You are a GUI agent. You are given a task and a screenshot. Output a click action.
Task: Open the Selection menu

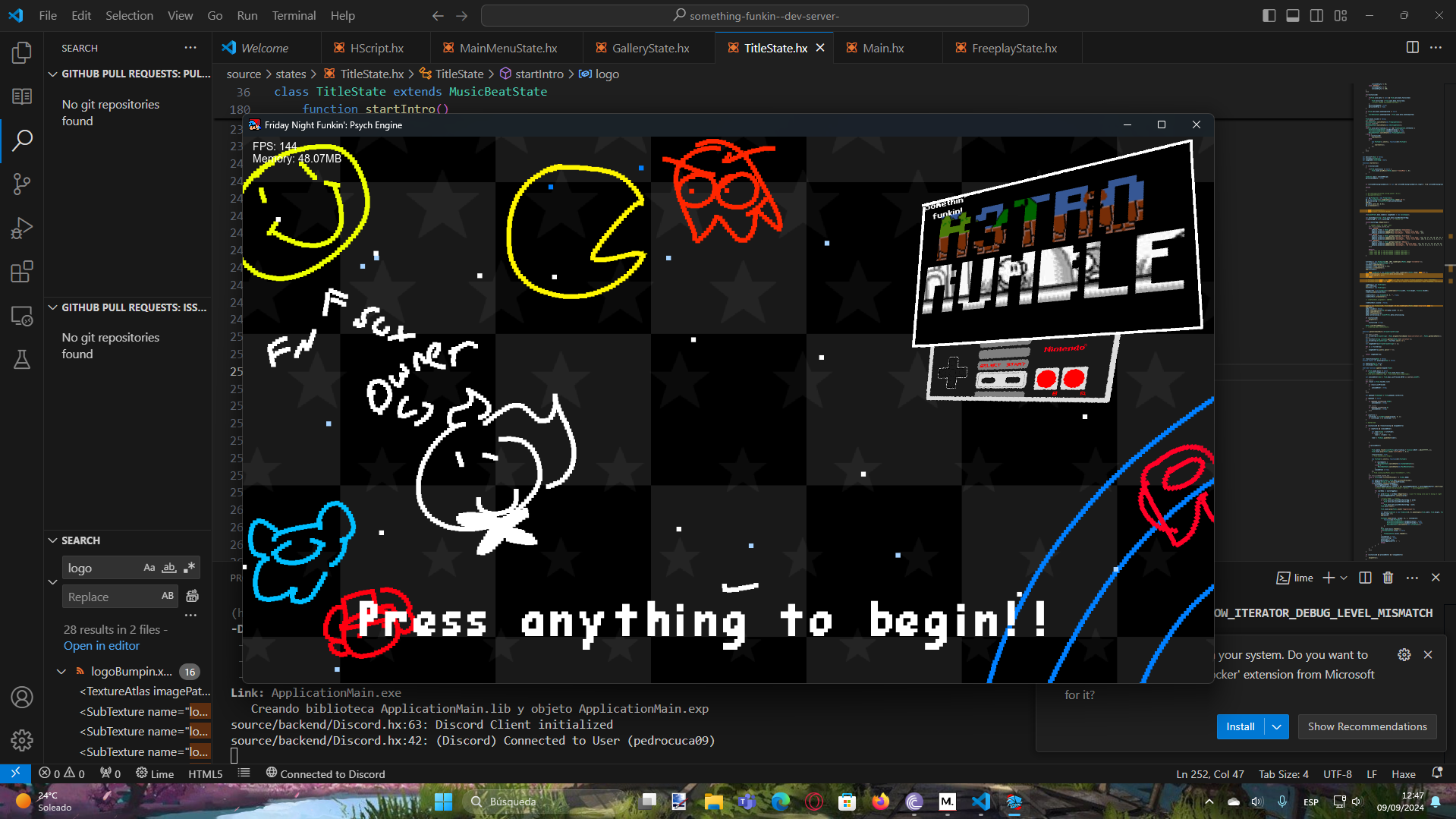click(129, 15)
